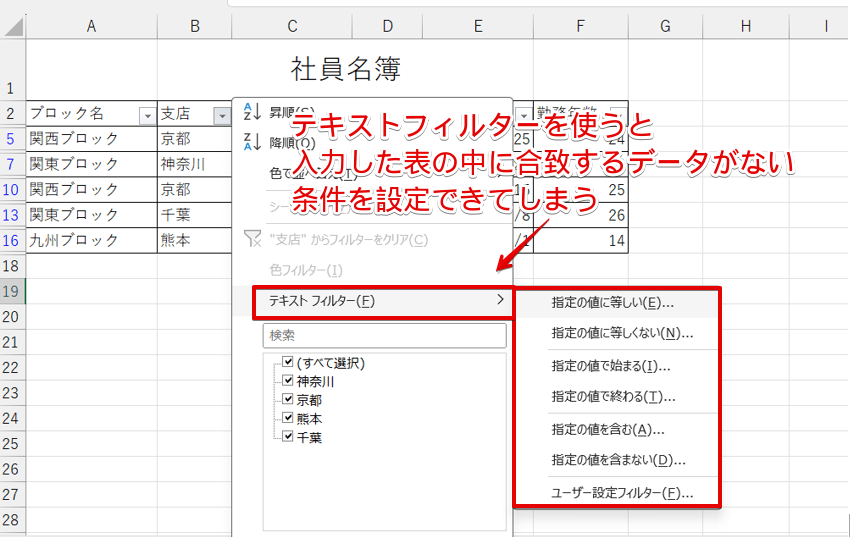
Task: Click the descending sort Z-A icon
Action: pos(252,142)
